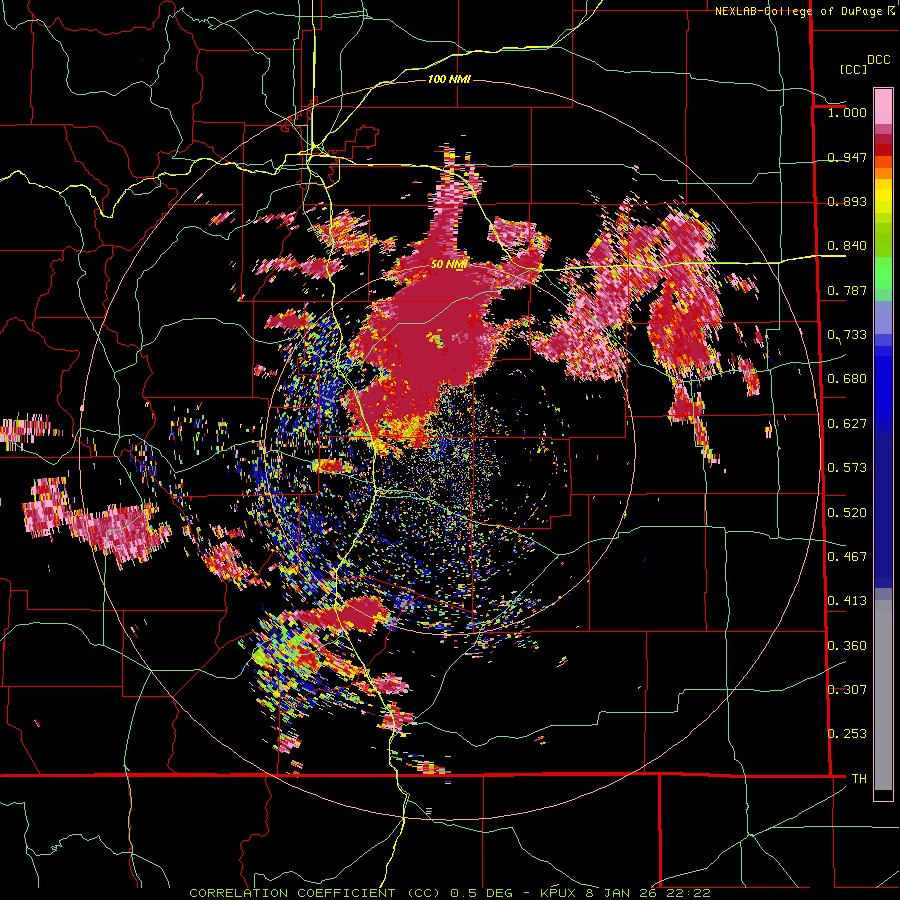Select the 0.680 scale value
The height and width of the screenshot is (900, 900).
click(847, 379)
